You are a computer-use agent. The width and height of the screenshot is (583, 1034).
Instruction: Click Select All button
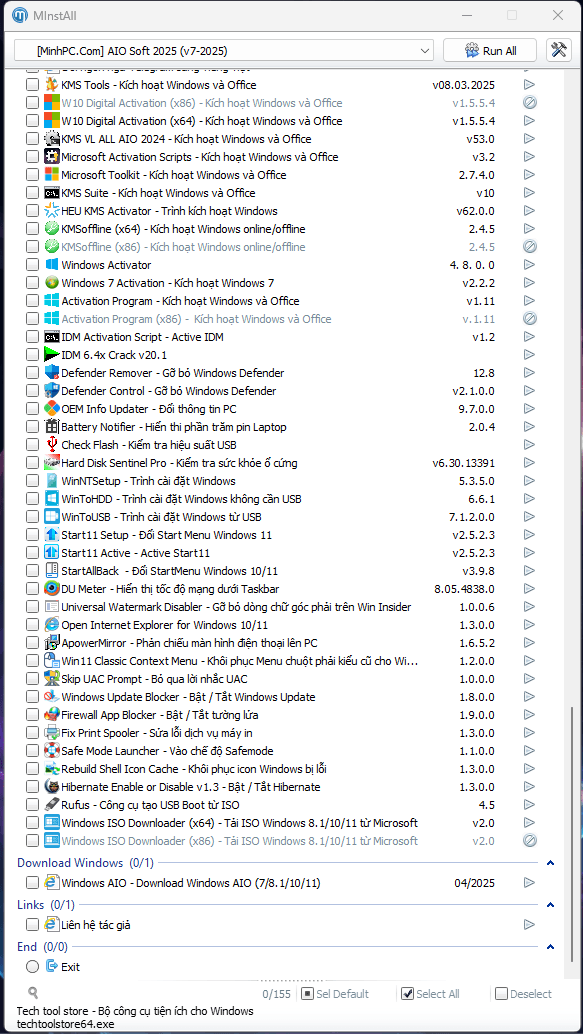(x=431, y=994)
